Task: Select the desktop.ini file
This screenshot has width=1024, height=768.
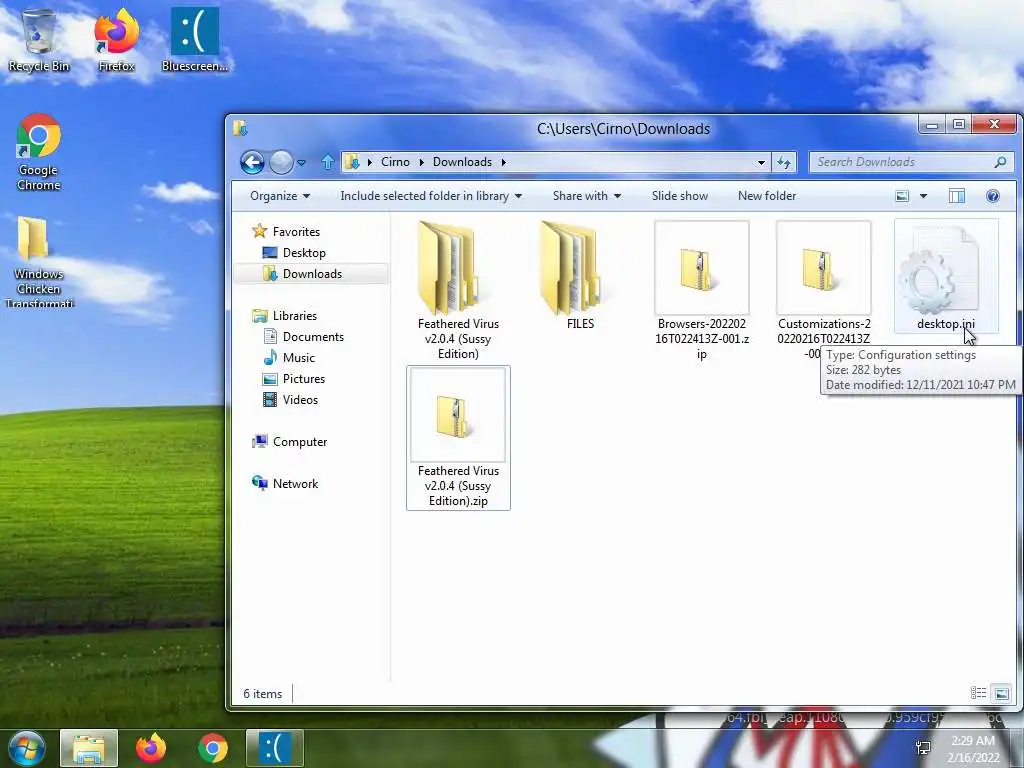Action: pos(946,276)
